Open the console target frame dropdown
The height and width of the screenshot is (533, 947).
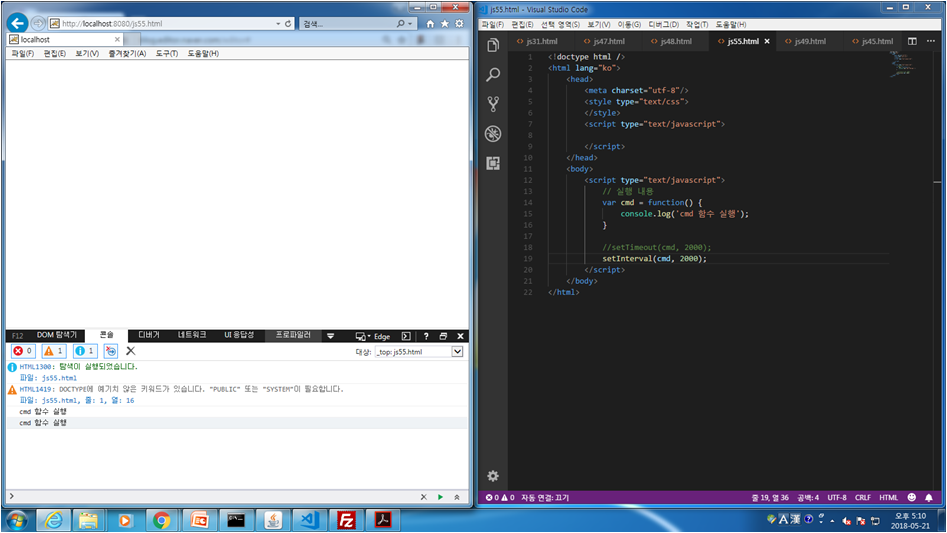457,351
